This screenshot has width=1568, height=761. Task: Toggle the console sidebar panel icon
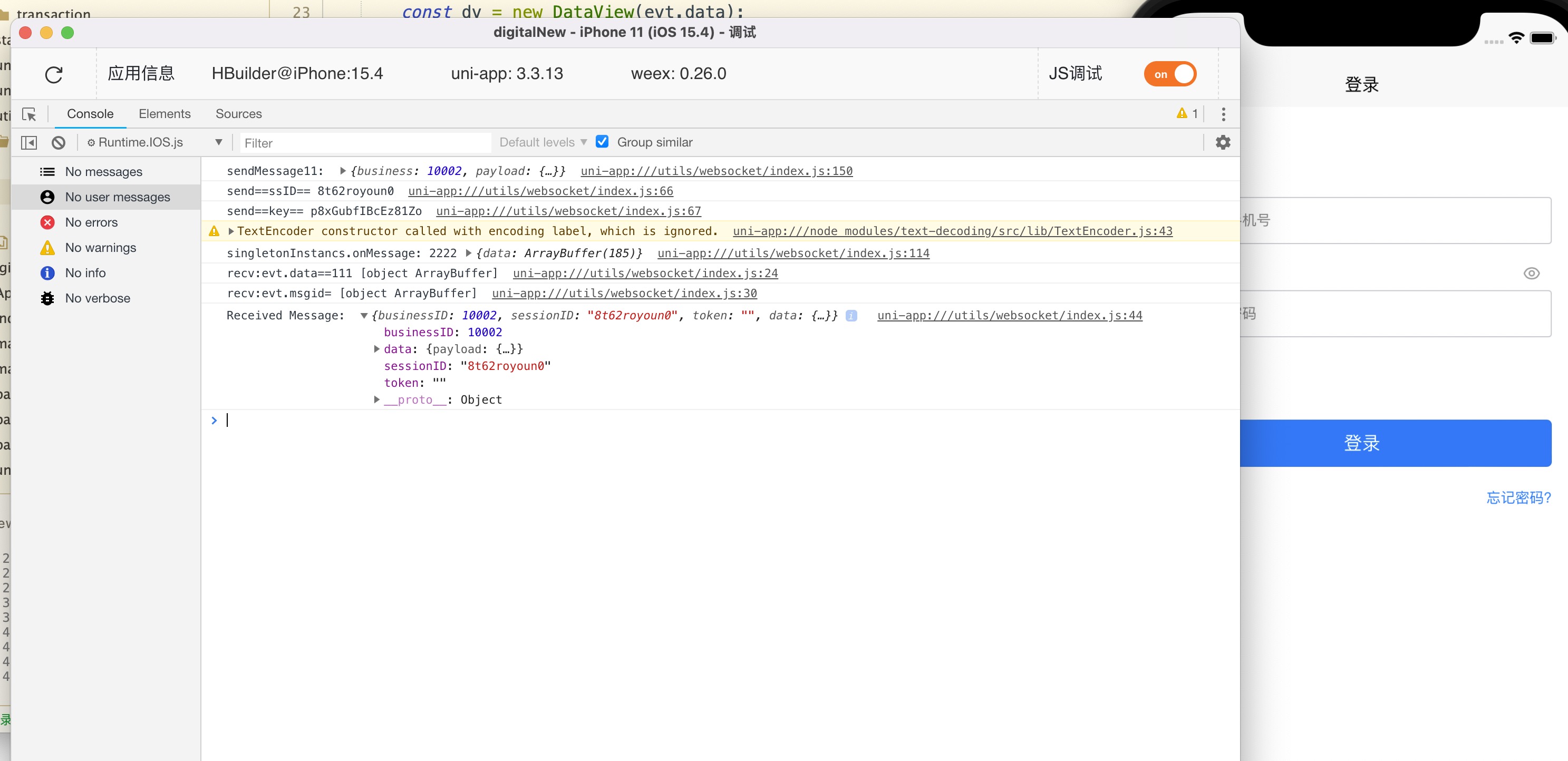[x=28, y=142]
